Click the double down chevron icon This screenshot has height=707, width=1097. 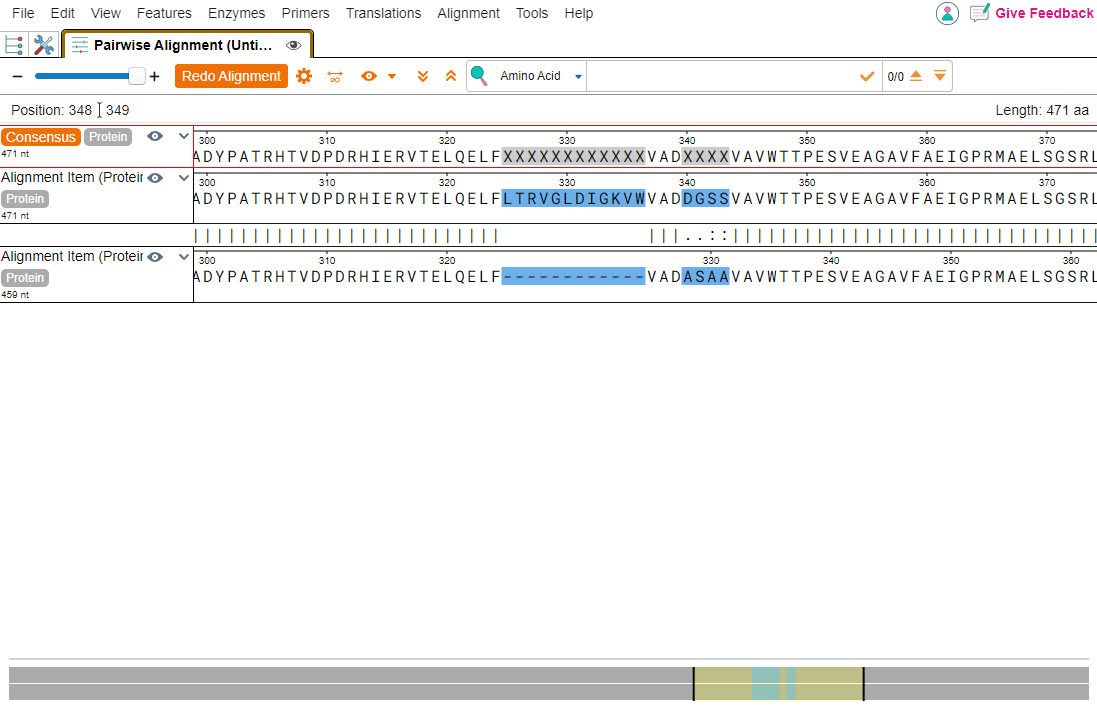pyautogui.click(x=423, y=76)
